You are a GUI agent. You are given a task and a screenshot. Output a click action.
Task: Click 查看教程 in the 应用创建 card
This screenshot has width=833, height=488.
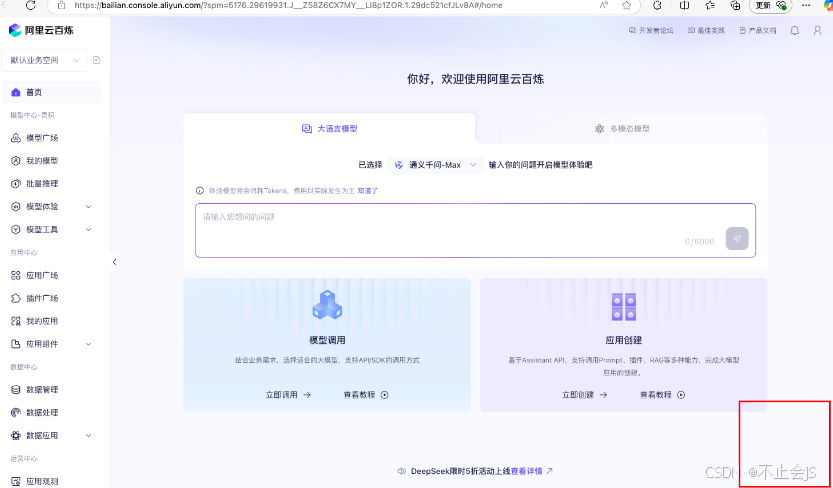[x=662, y=395]
